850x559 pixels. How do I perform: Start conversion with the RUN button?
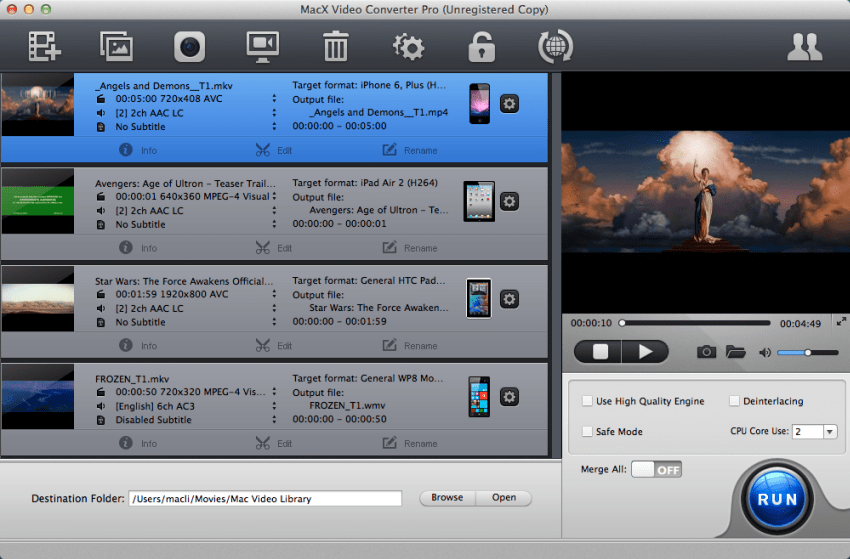777,499
